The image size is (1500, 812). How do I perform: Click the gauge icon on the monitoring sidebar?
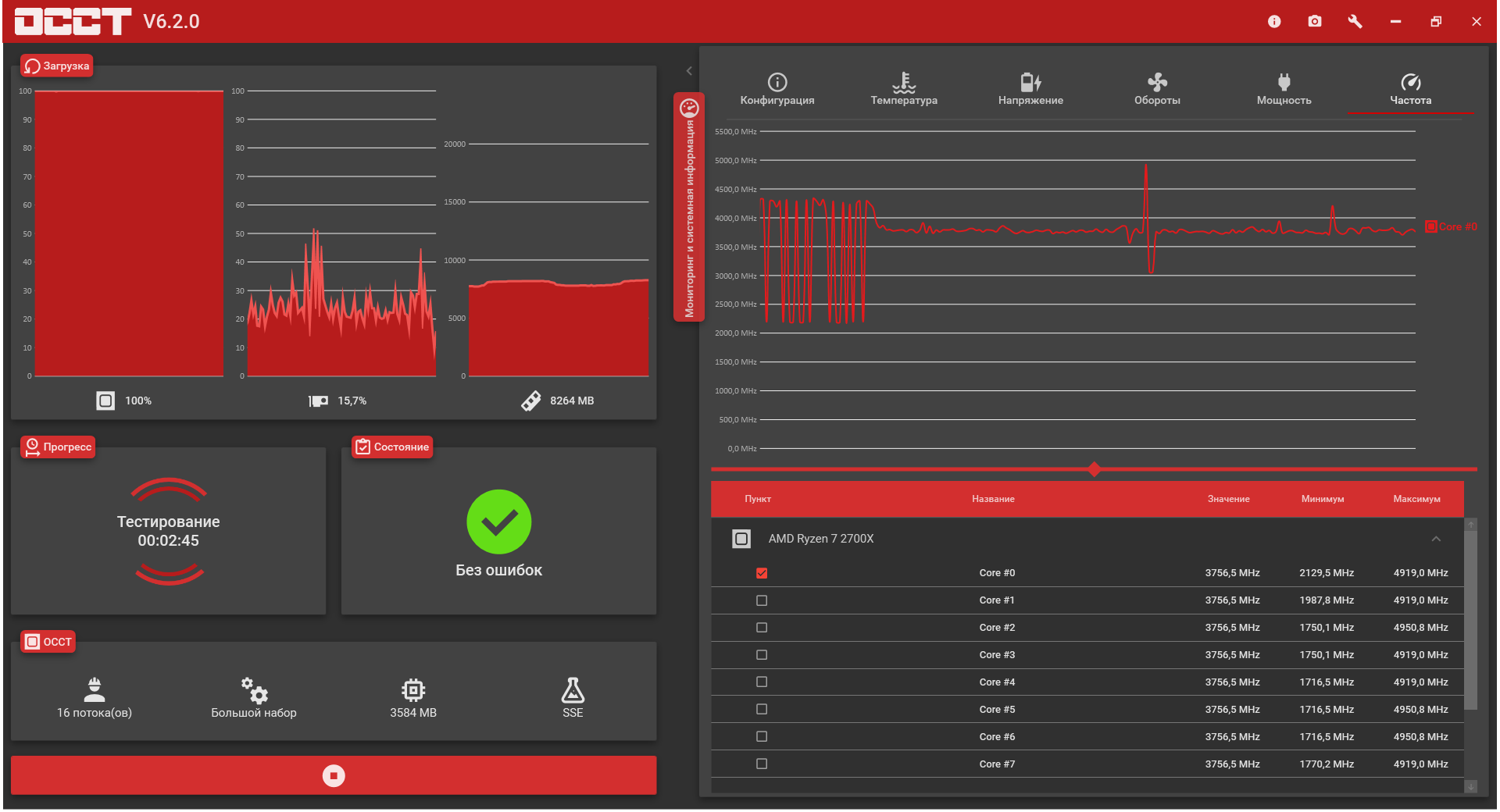coord(689,108)
